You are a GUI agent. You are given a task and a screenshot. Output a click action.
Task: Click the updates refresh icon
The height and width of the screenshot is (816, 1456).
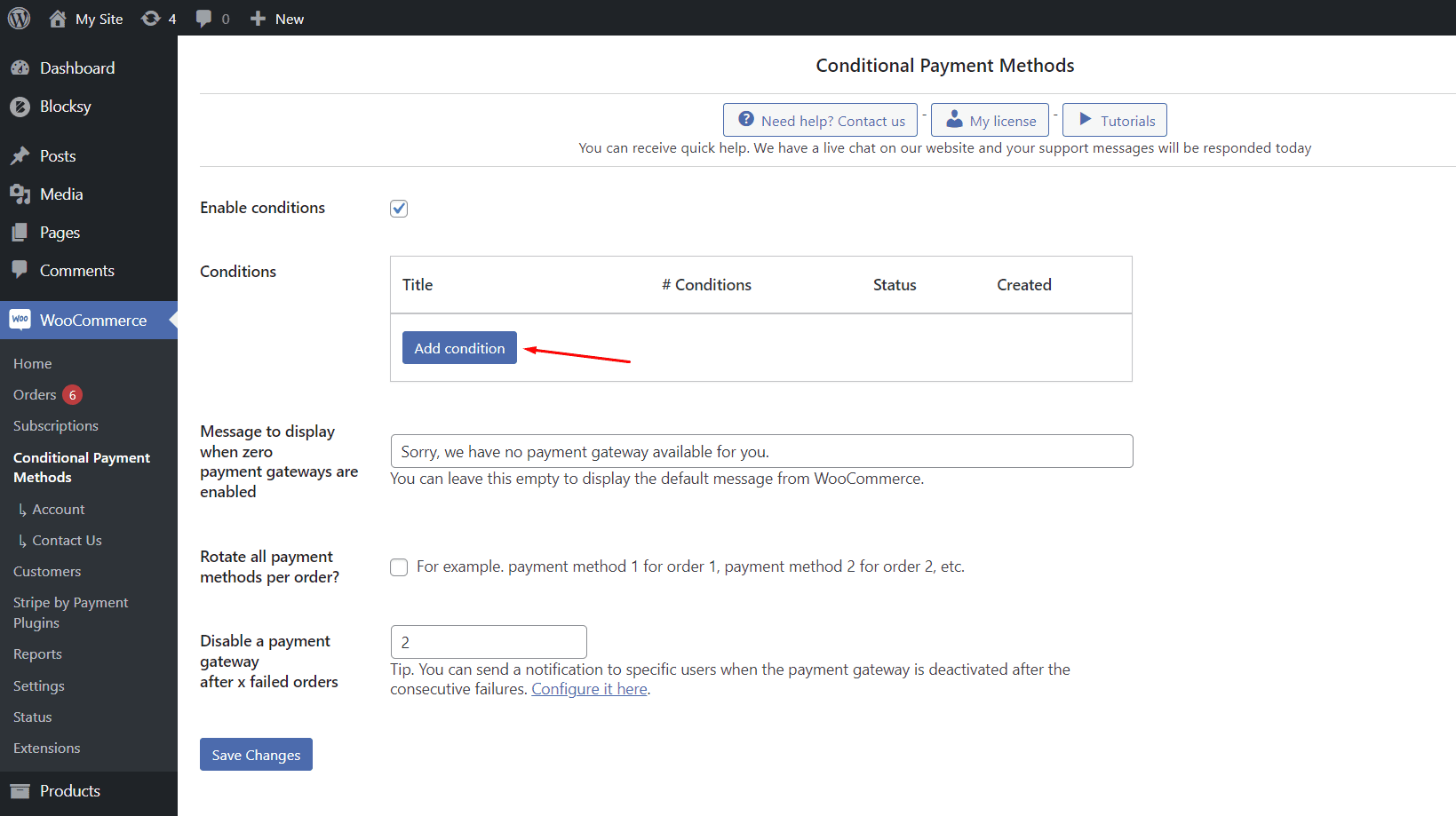(x=151, y=19)
